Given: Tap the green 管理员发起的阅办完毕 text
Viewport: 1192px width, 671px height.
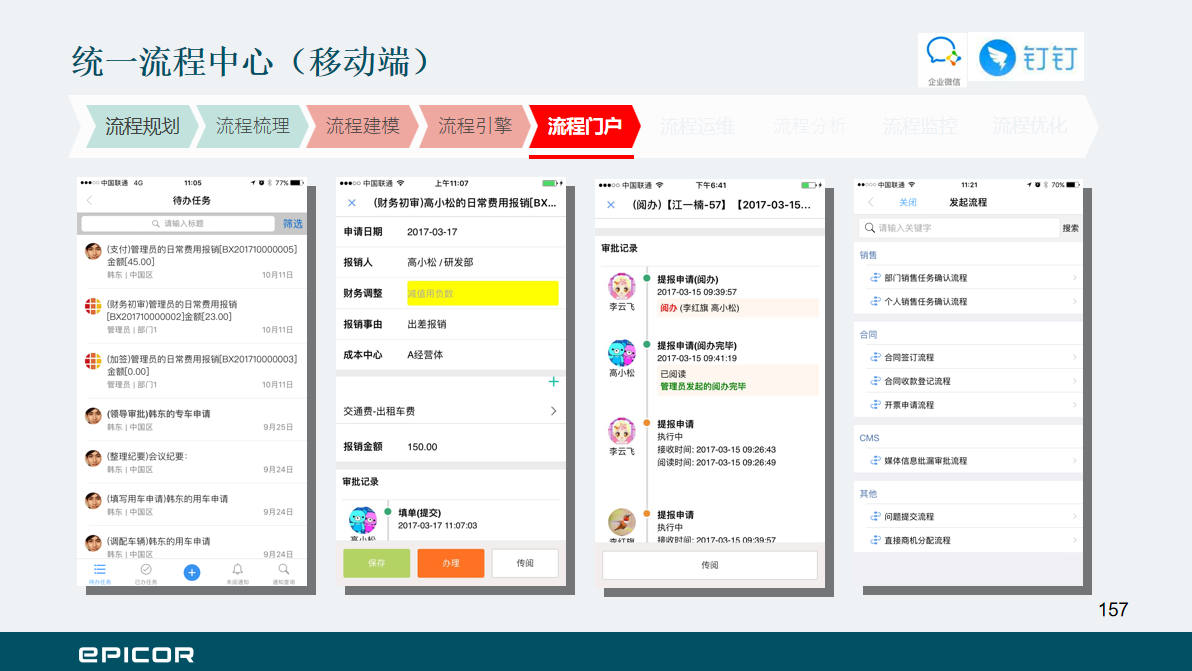Looking at the screenshot, I should [x=702, y=386].
